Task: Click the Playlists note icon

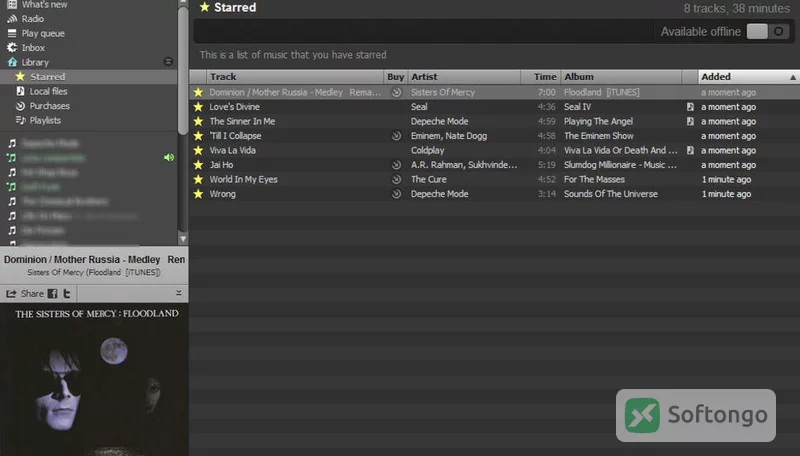Action: [x=20, y=120]
